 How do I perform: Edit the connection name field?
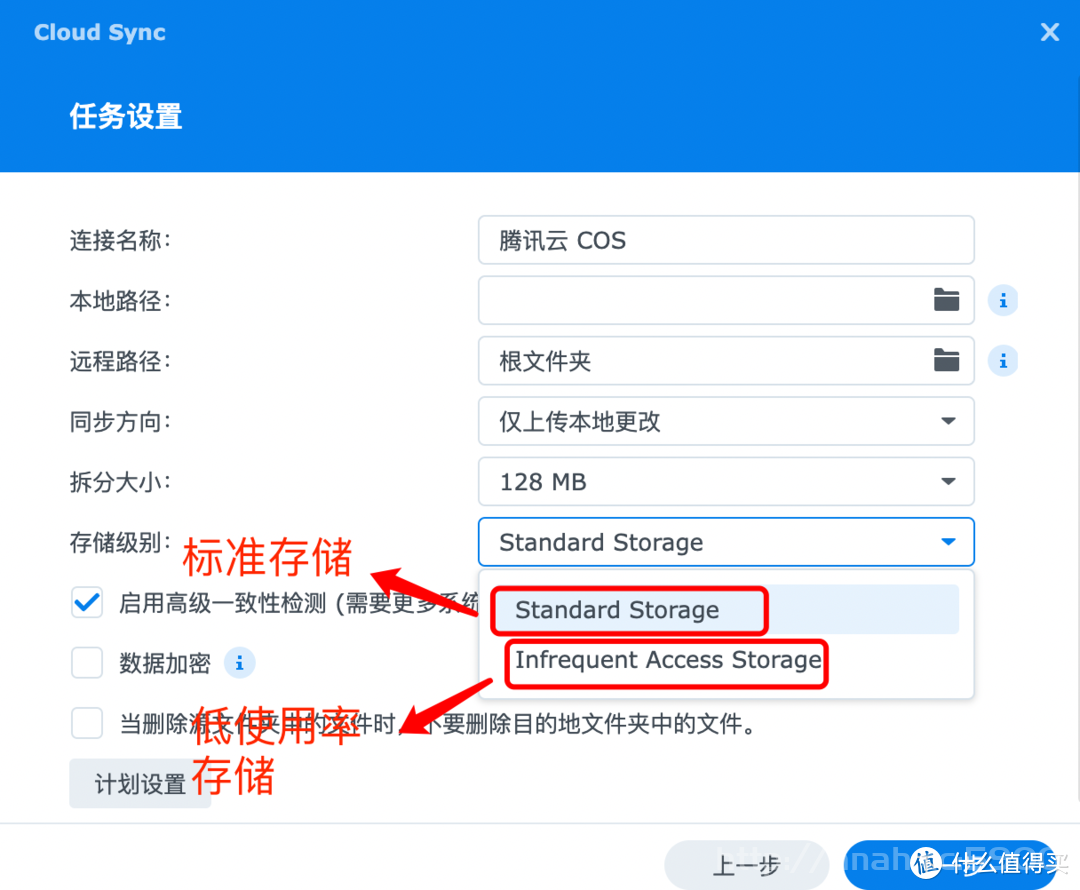pos(726,240)
